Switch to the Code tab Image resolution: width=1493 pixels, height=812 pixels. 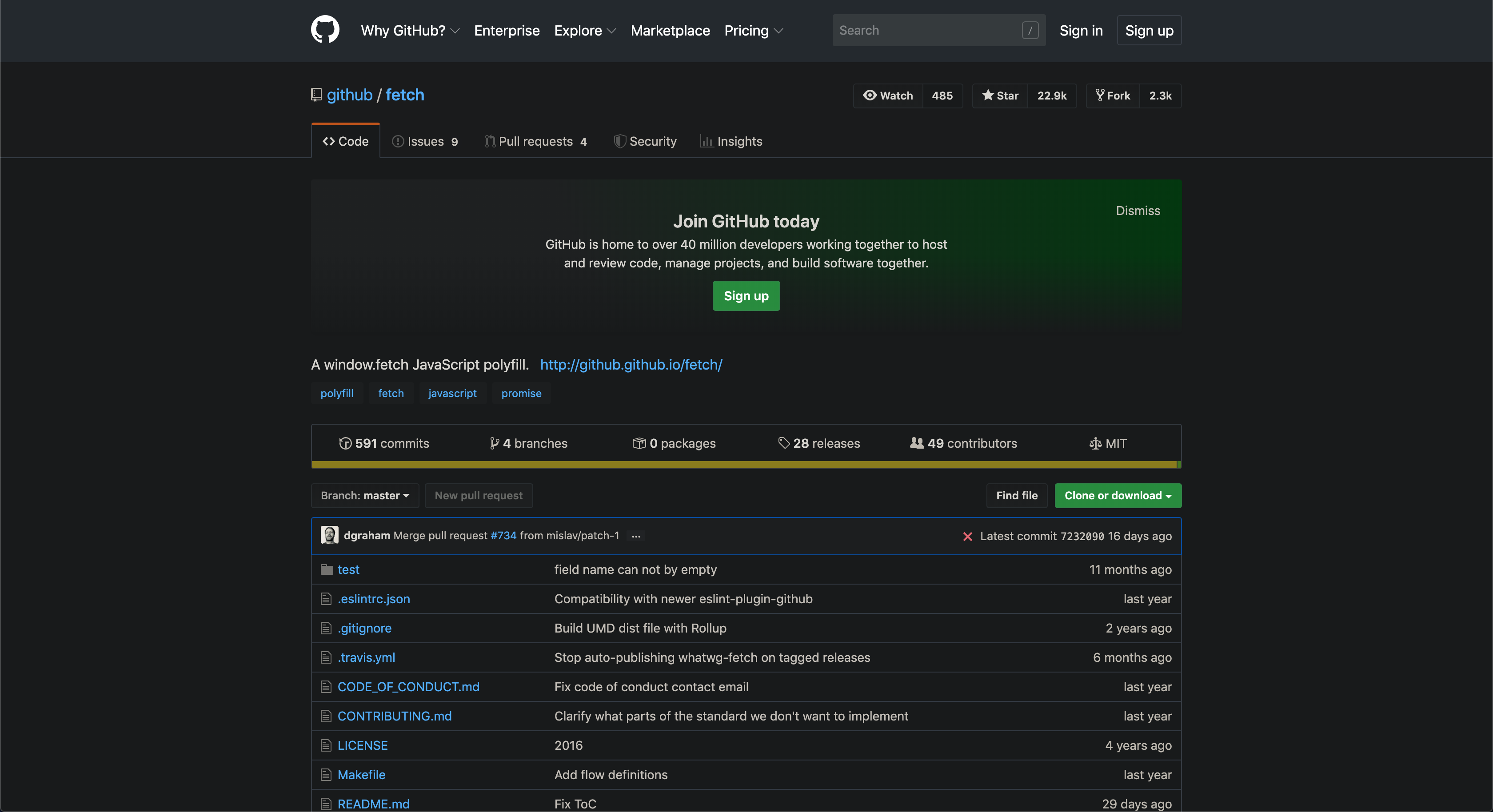pos(345,141)
